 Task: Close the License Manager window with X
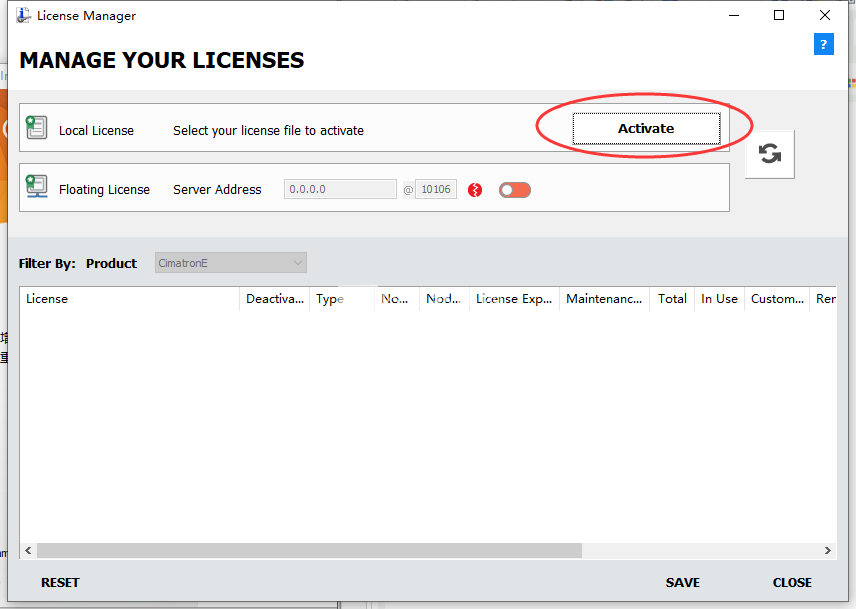[x=825, y=15]
